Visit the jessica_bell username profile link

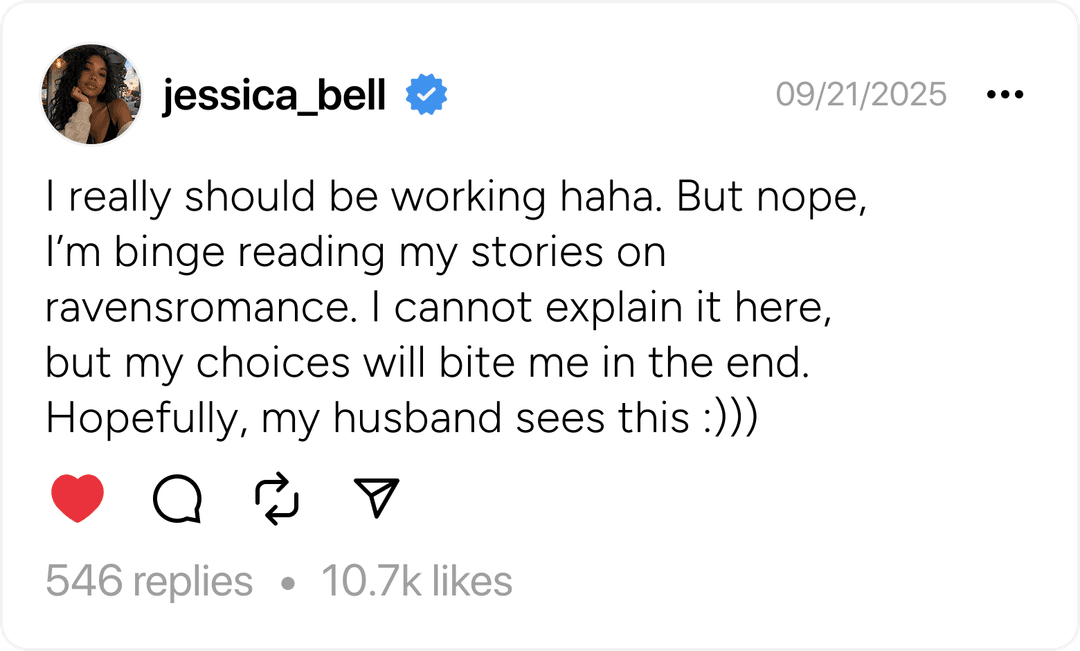coord(274,96)
